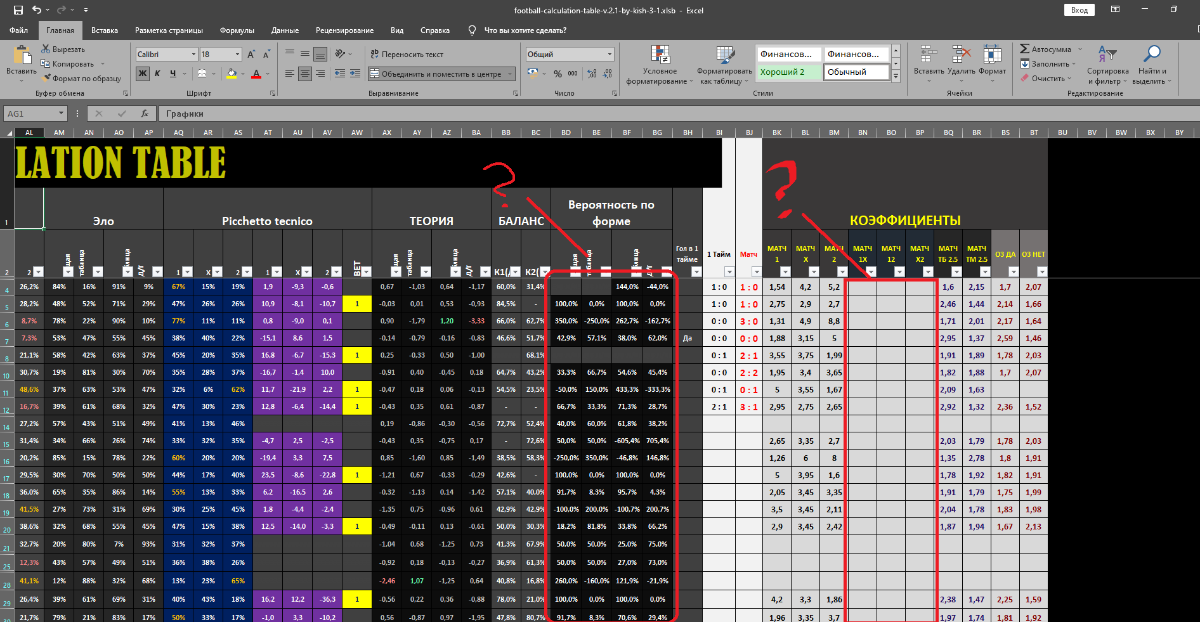Align cell content to middle
Image resolution: width=1200 pixels, height=622 pixels.
tap(303, 54)
